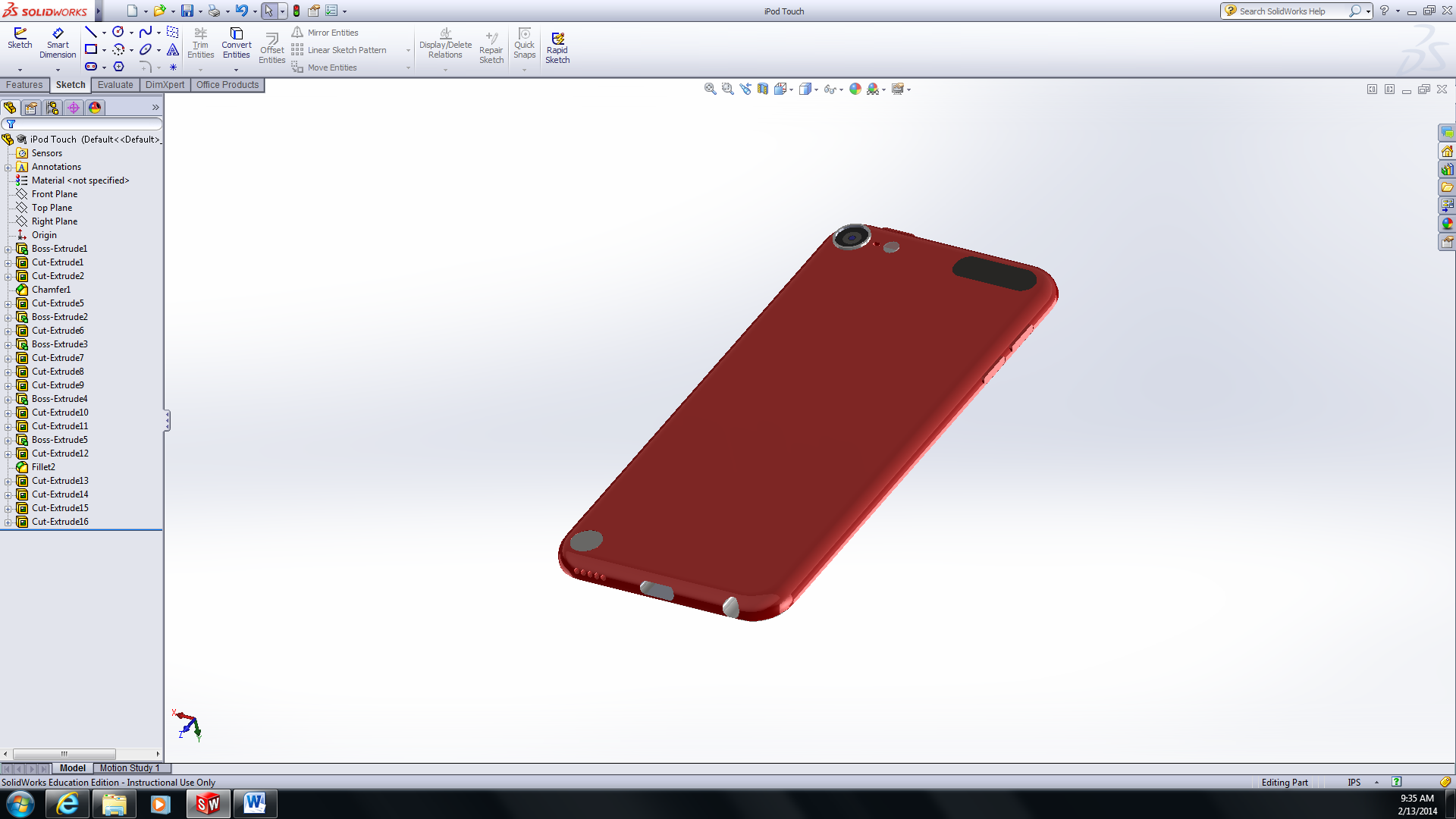
Task: Open Microsoft Word from the taskbar
Action: 255,804
